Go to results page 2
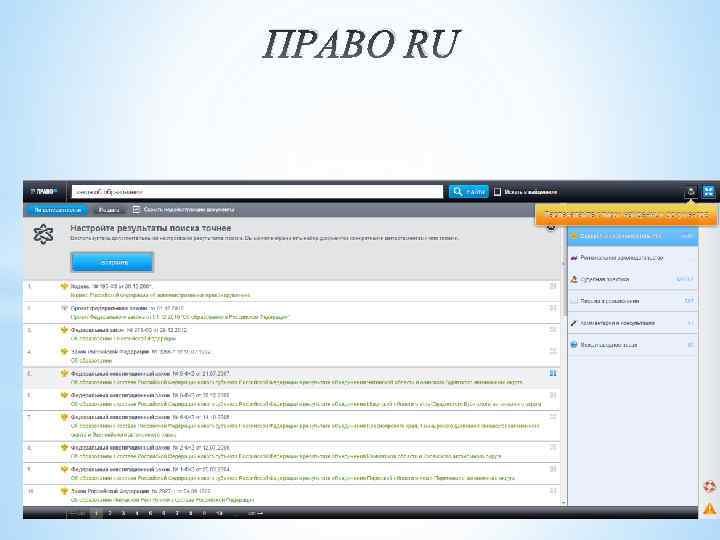 [109, 513]
